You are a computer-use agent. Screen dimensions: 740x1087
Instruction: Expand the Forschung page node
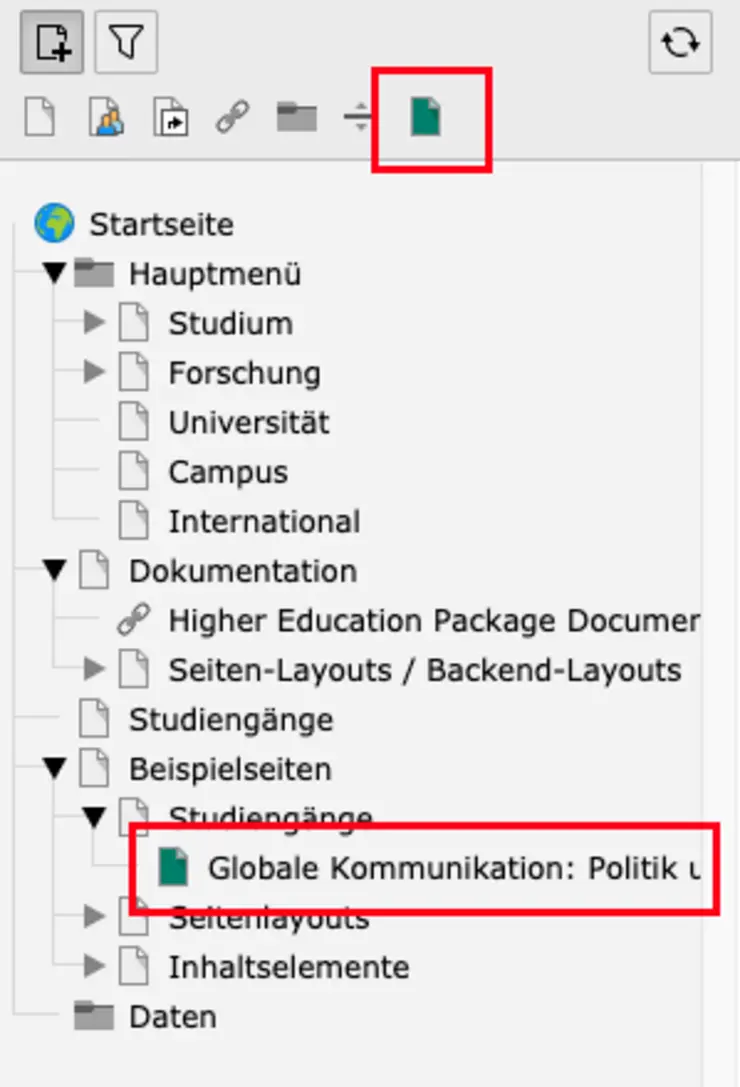pos(94,373)
